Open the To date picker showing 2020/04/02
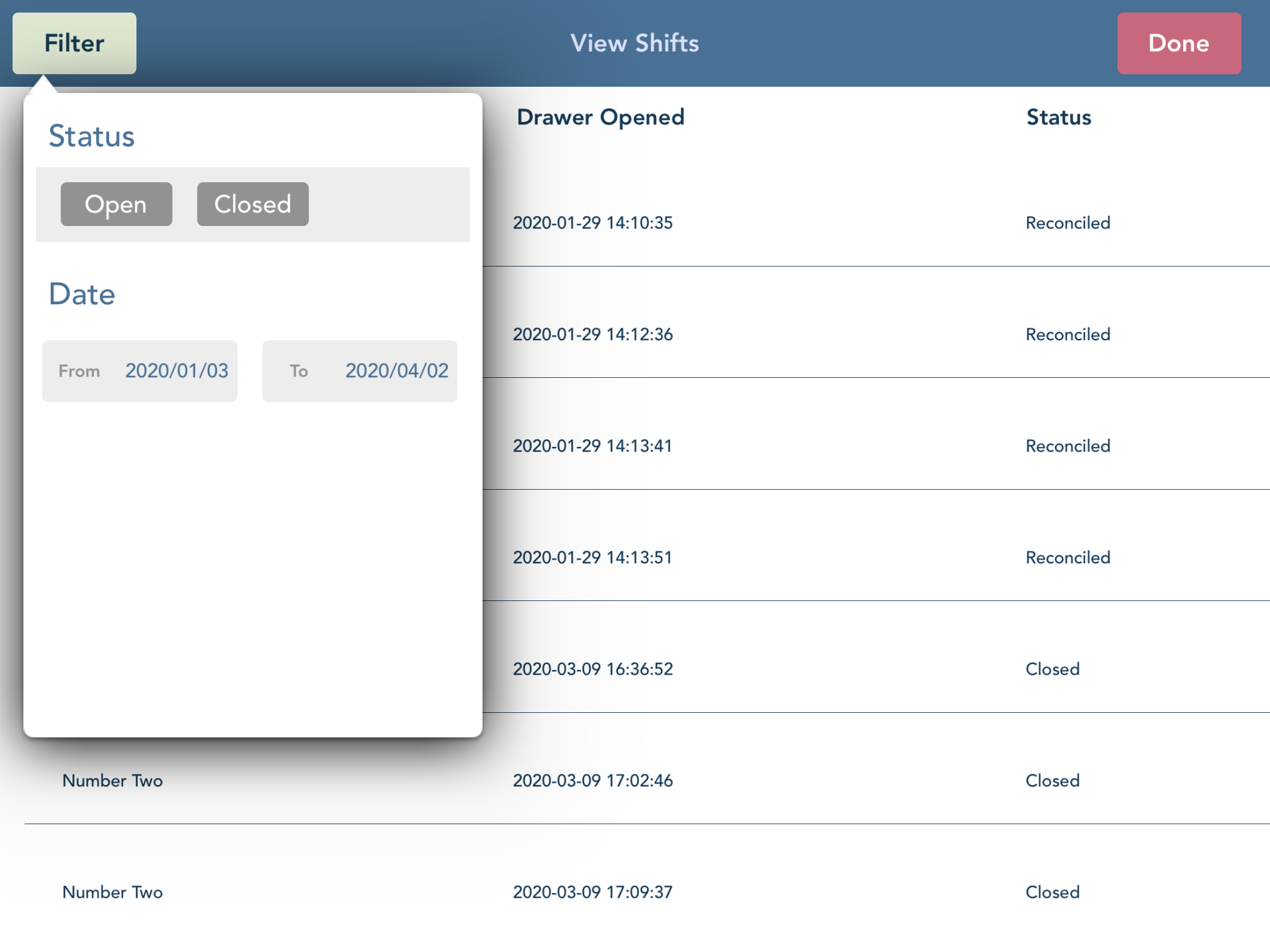This screenshot has height=952, width=1270. [359, 371]
